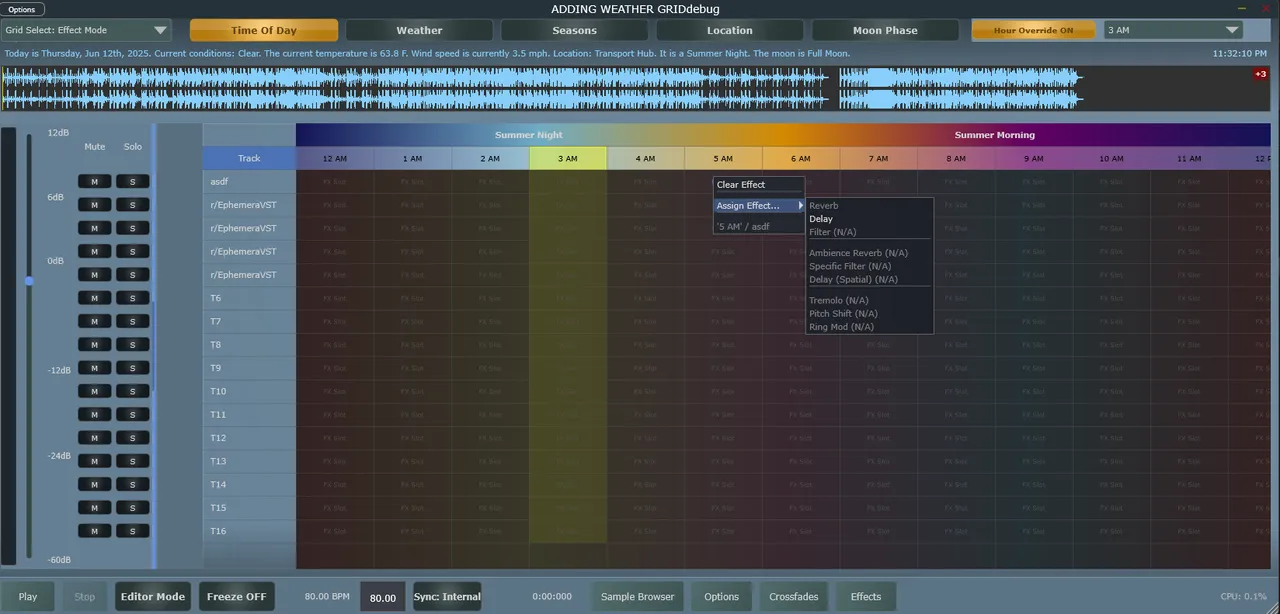Turn off the Hour Override toggle
Screen dimensions: 1280x614
1034,29
